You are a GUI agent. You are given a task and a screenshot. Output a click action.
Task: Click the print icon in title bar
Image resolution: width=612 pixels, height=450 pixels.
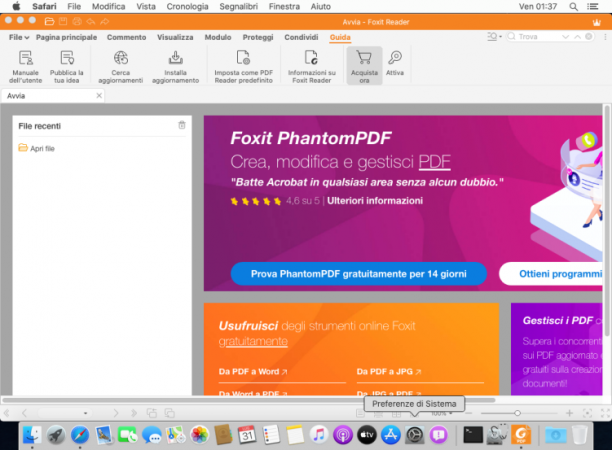[77, 21]
